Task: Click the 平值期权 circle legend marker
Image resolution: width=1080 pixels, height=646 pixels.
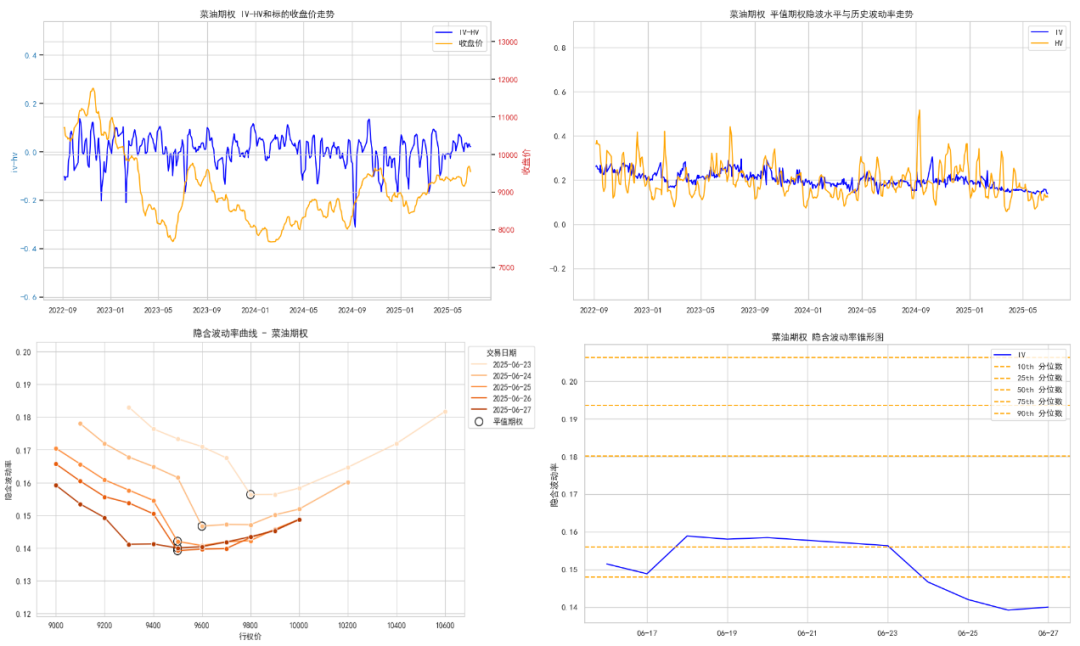Action: click(x=479, y=421)
